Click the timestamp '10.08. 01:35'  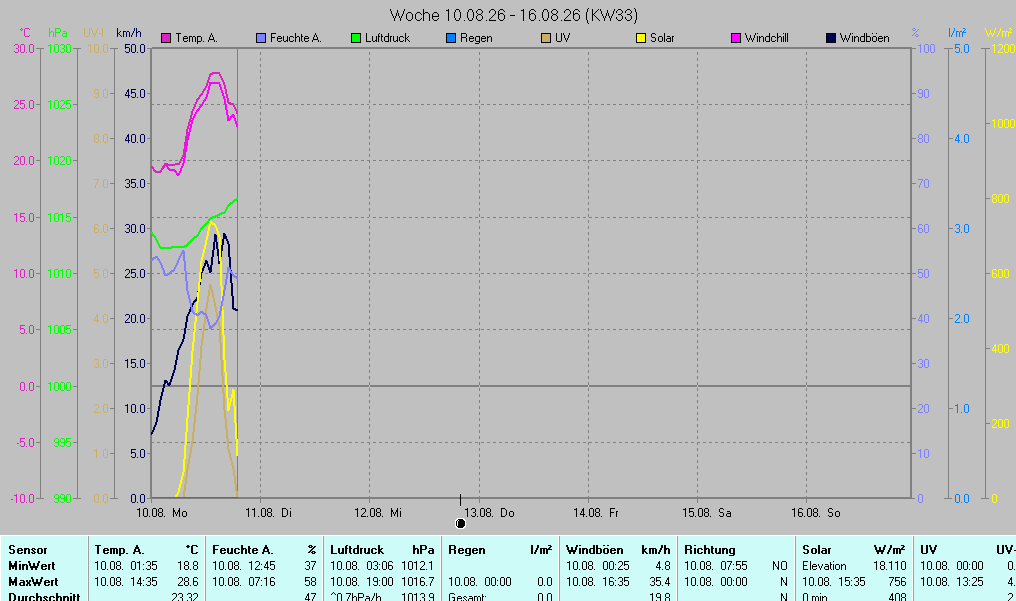tap(126, 566)
